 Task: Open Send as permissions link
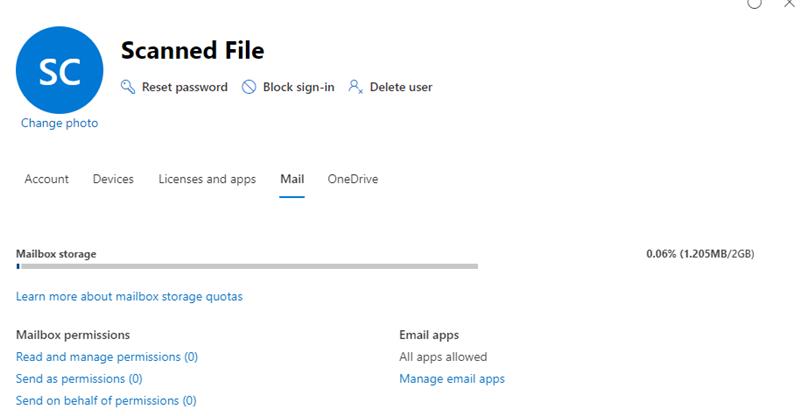tap(79, 379)
